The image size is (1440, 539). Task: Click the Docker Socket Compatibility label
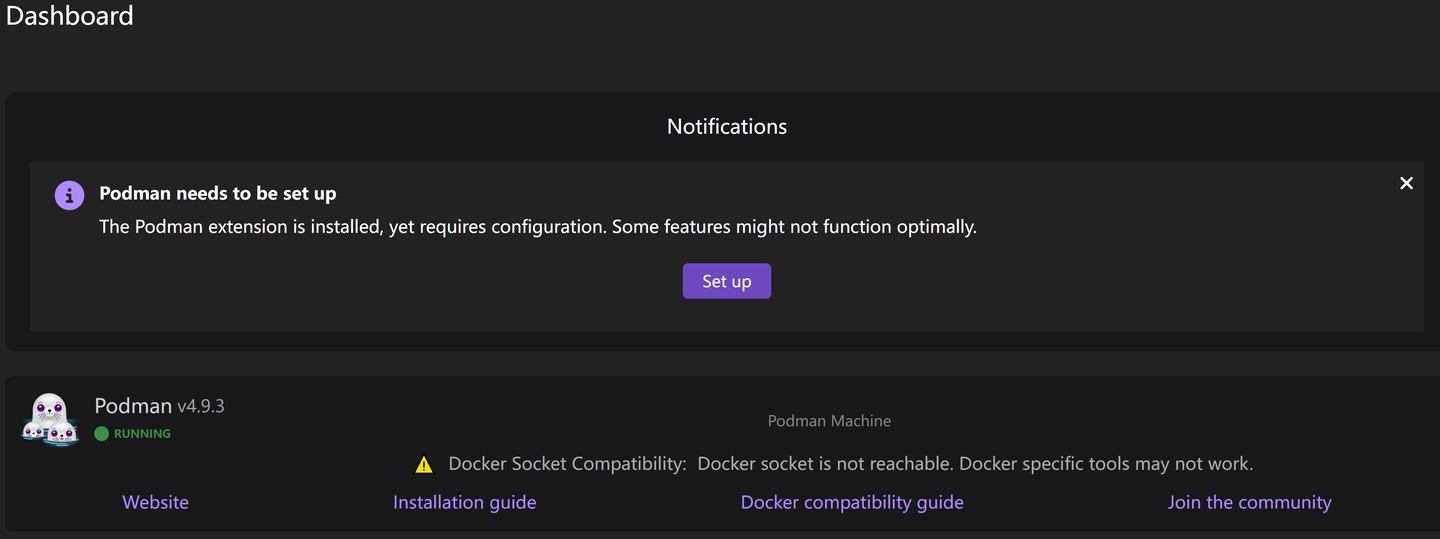tap(567, 464)
